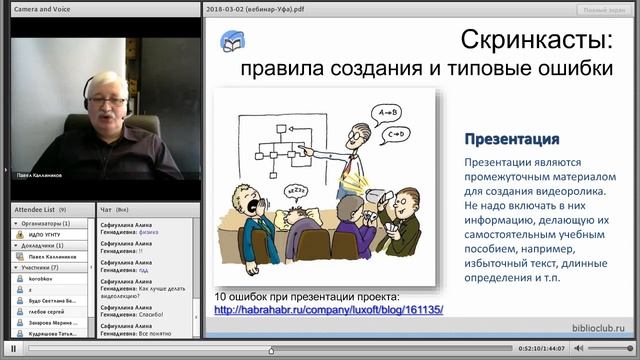Click the biblioclub.ru text on the slide
640x360 pixels.
click(x=598, y=328)
